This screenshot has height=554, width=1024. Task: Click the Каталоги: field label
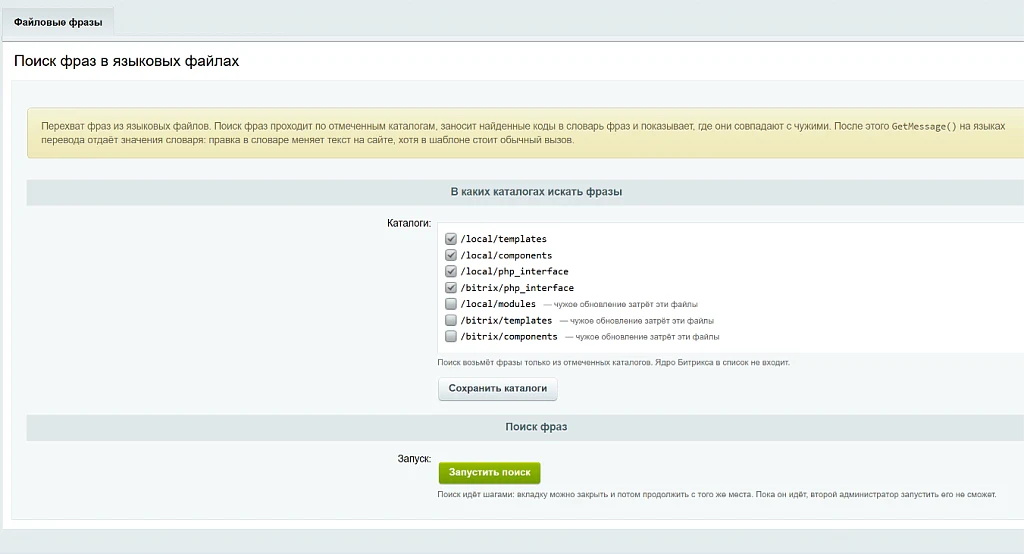[409, 223]
